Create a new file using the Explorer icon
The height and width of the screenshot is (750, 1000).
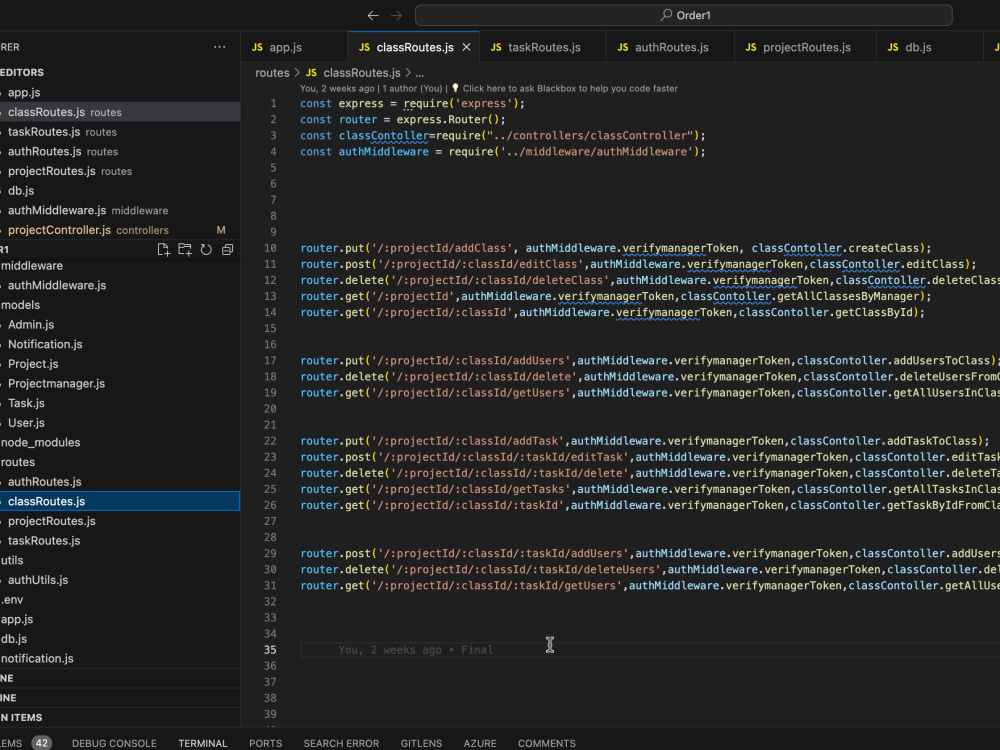pos(163,249)
